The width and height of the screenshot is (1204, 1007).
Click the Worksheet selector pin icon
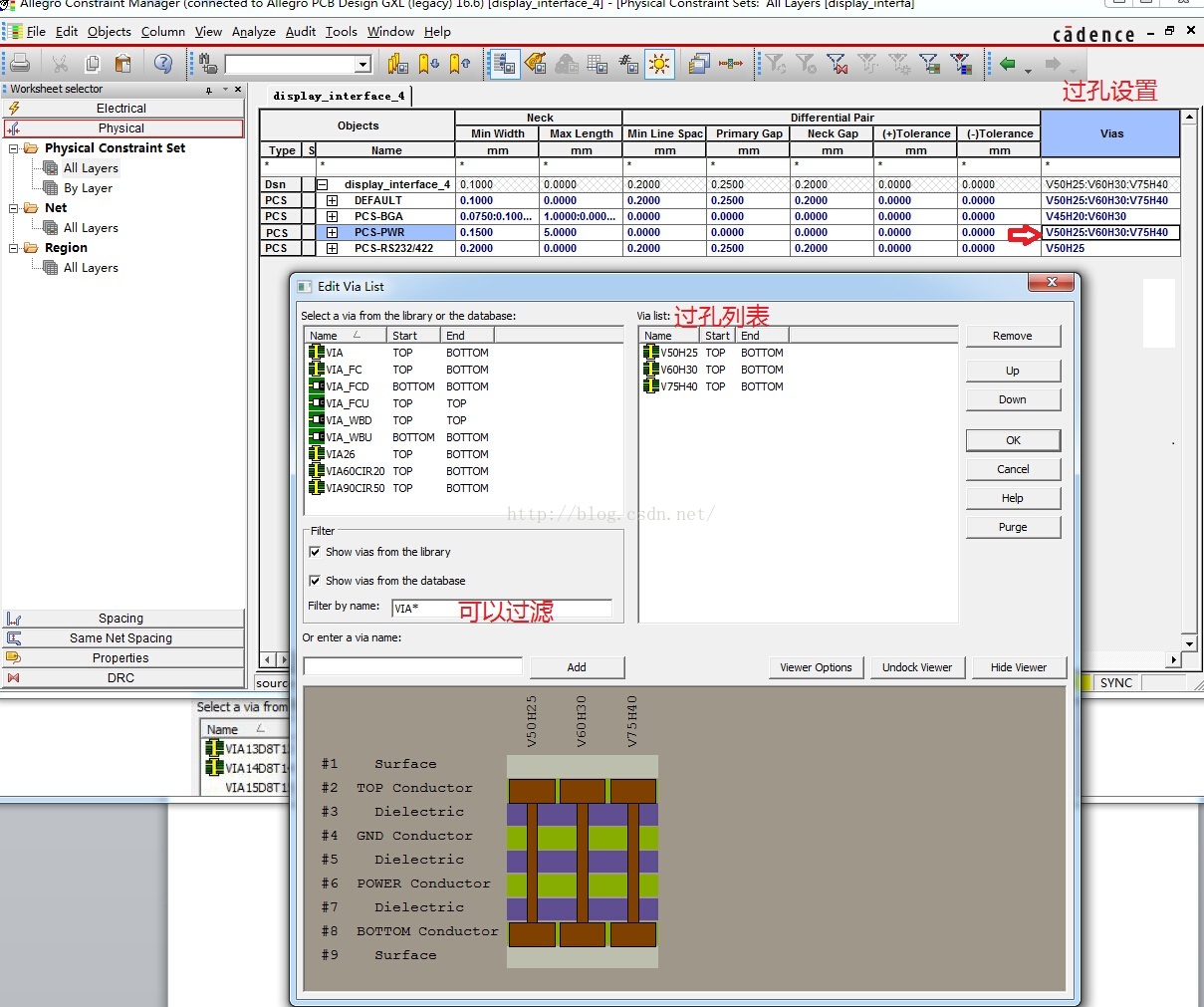click(x=209, y=90)
